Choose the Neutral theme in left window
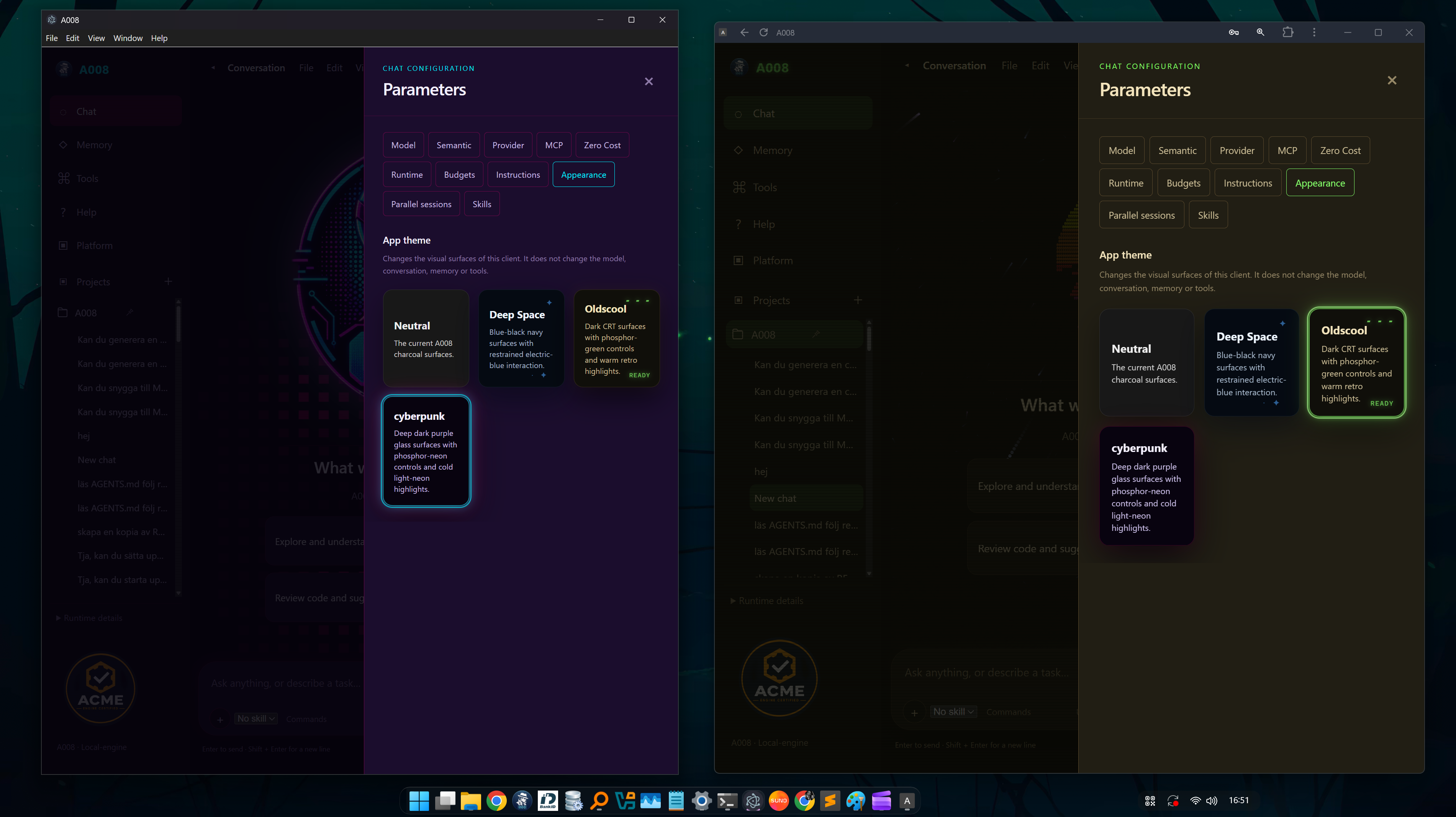 coord(426,338)
